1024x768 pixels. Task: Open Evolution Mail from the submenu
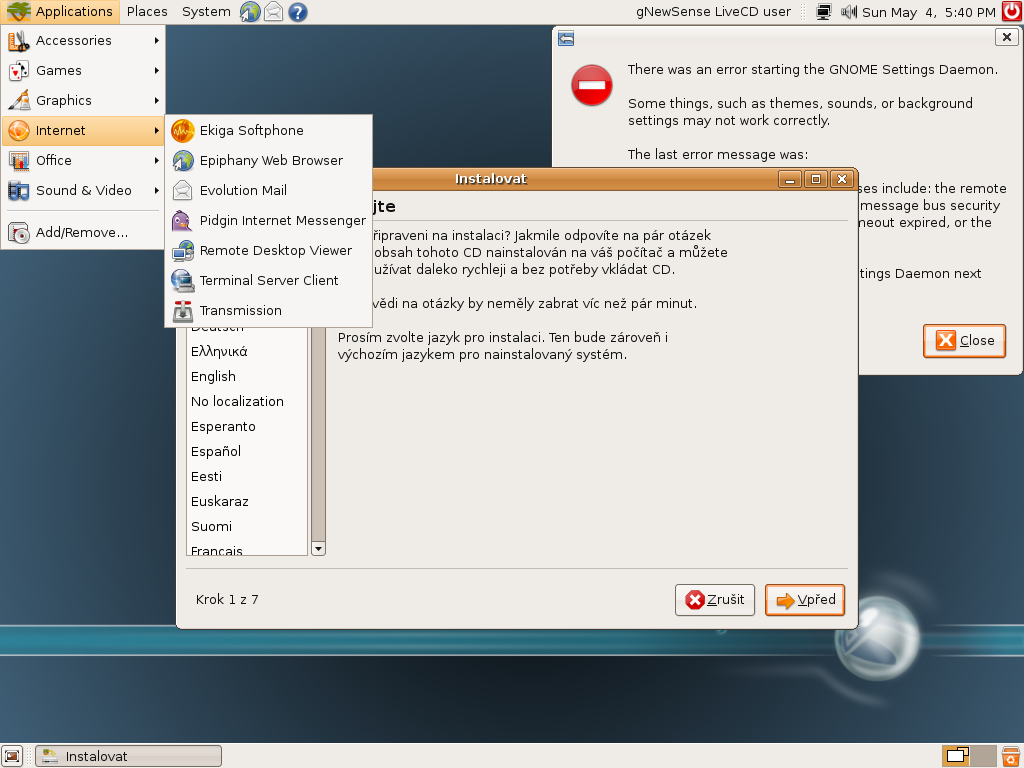click(268, 191)
